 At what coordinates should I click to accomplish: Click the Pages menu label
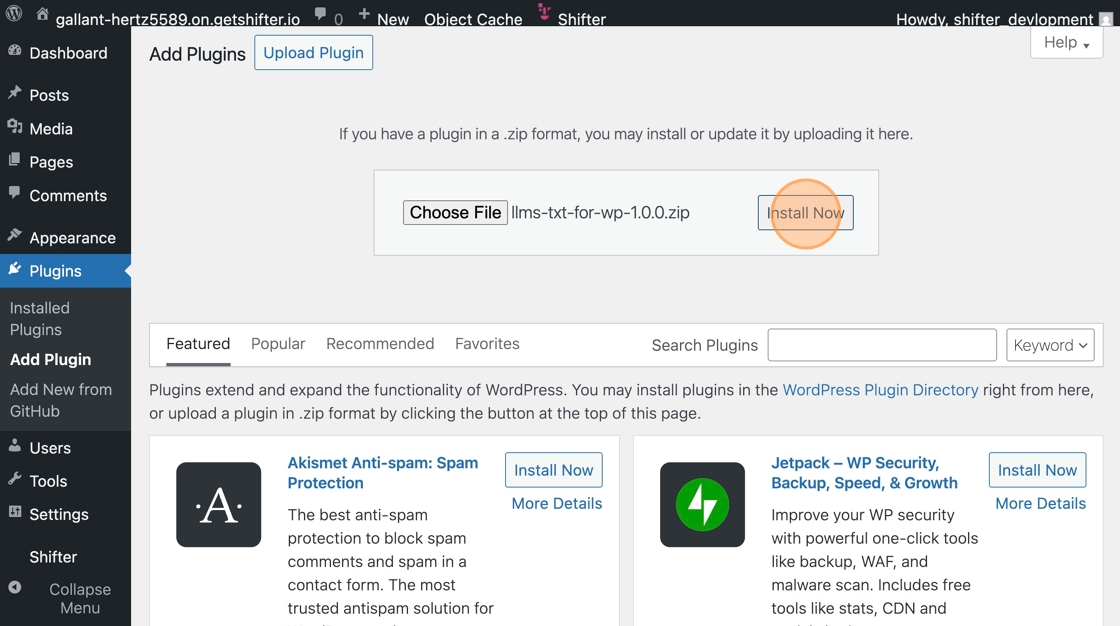click(x=51, y=162)
